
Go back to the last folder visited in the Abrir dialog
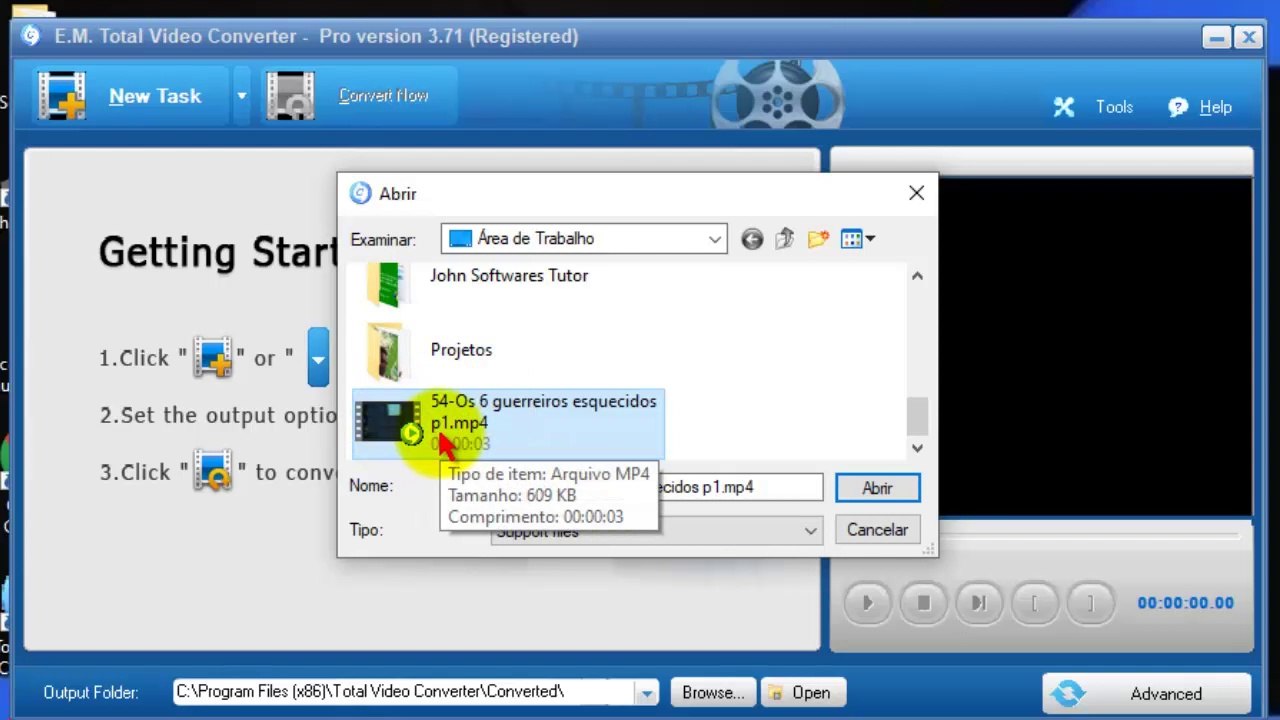pyautogui.click(x=752, y=239)
